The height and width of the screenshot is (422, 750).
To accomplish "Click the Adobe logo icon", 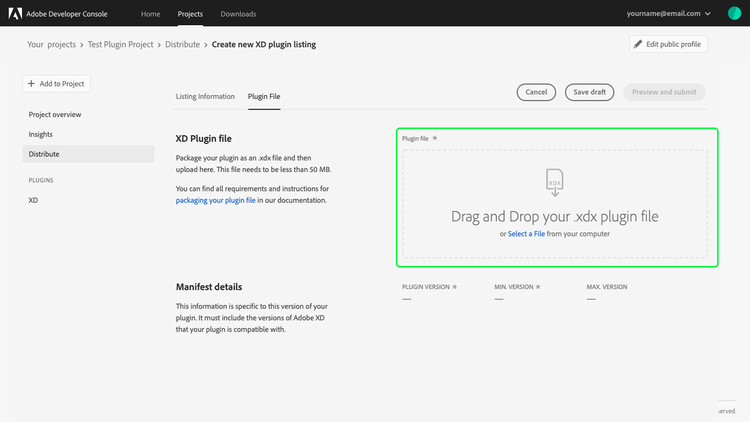I will pos(15,13).
